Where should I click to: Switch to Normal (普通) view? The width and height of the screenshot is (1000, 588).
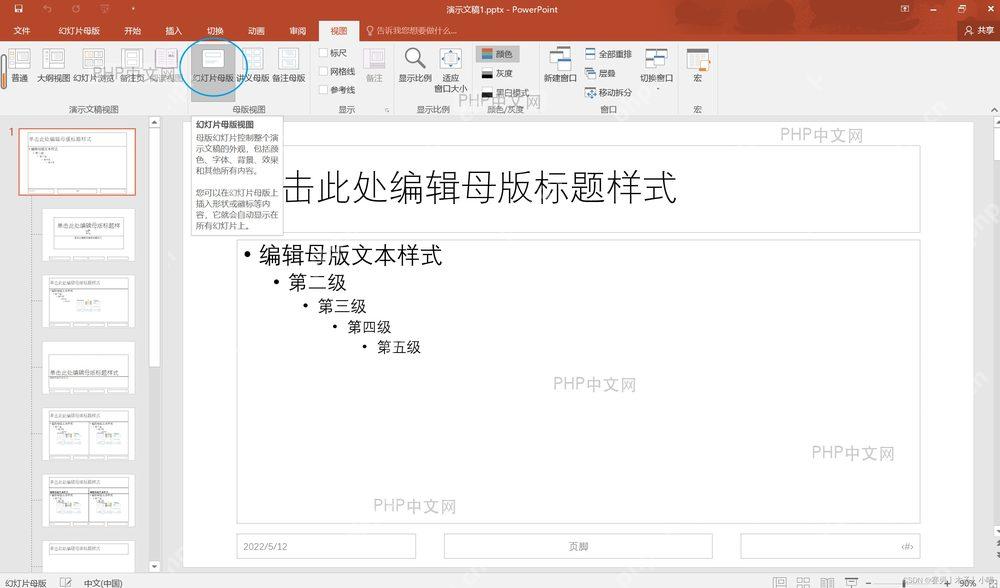point(19,66)
